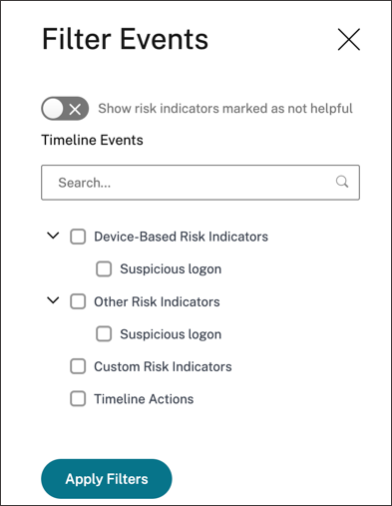The width and height of the screenshot is (392, 506).
Task: Collapse the Other Risk Indicators group
Action: click(53, 301)
